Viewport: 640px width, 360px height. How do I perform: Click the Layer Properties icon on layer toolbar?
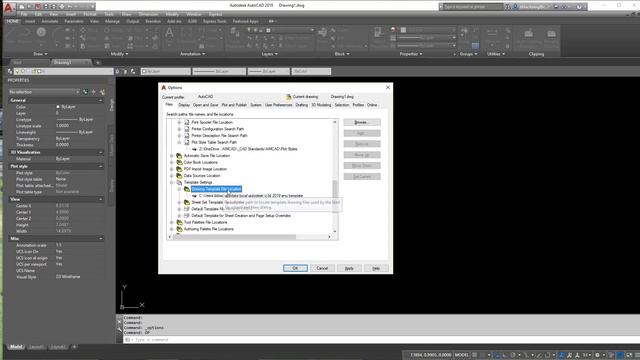(10, 71)
